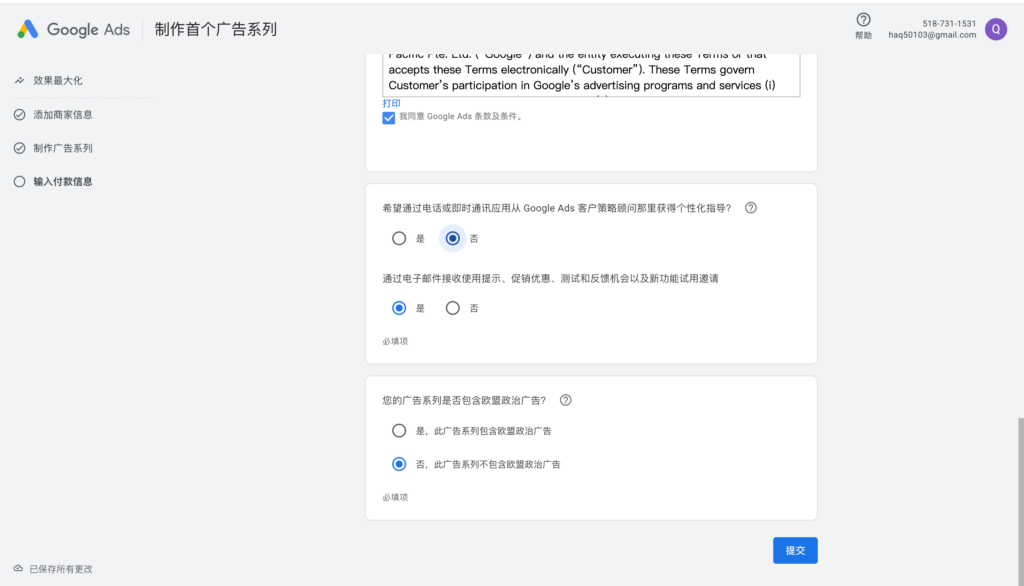1024x586 pixels.
Task: Click the 添加商家信息 checkmark icon
Action: point(19,115)
